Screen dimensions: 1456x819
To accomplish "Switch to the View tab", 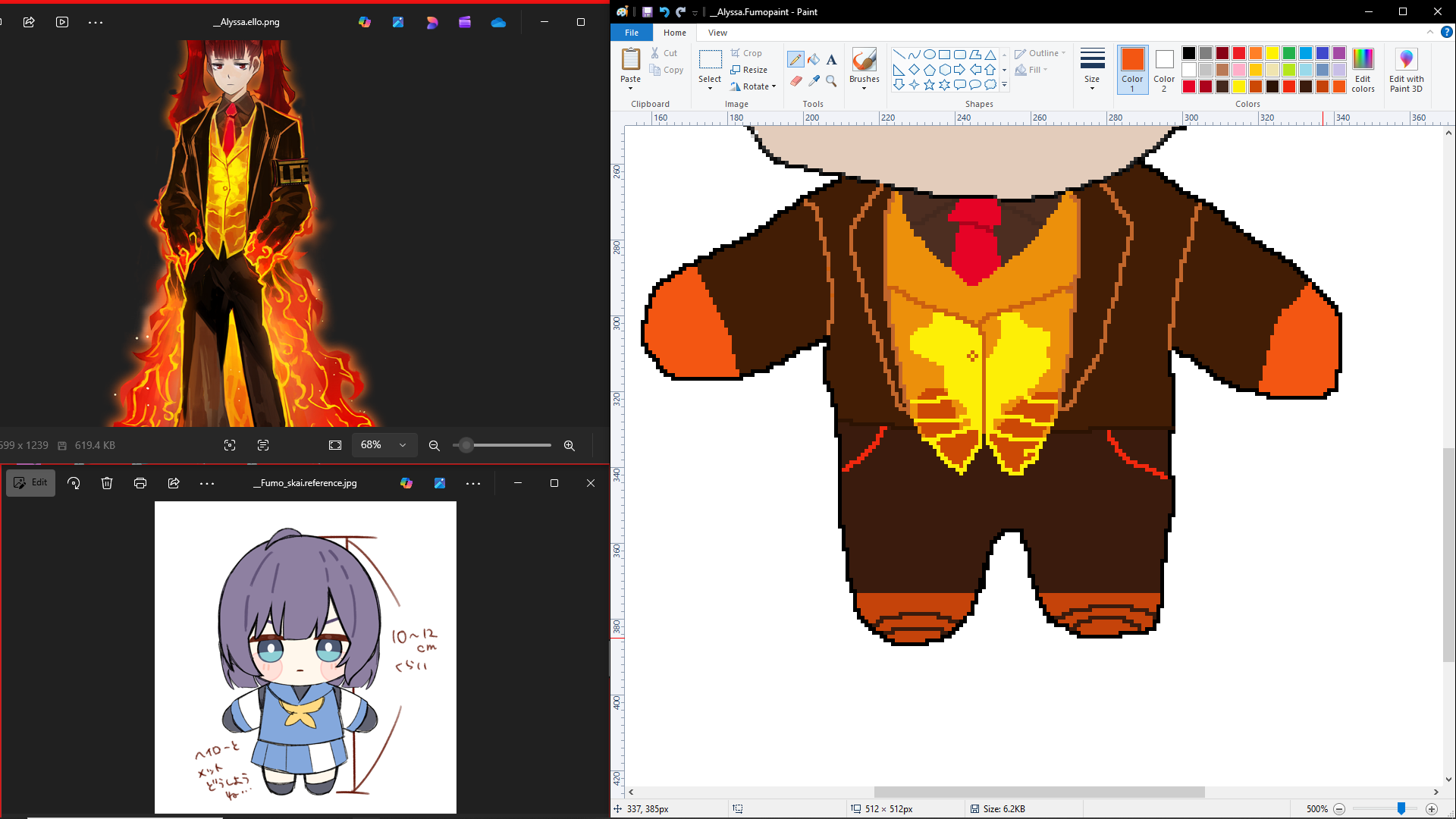I will pos(717,33).
